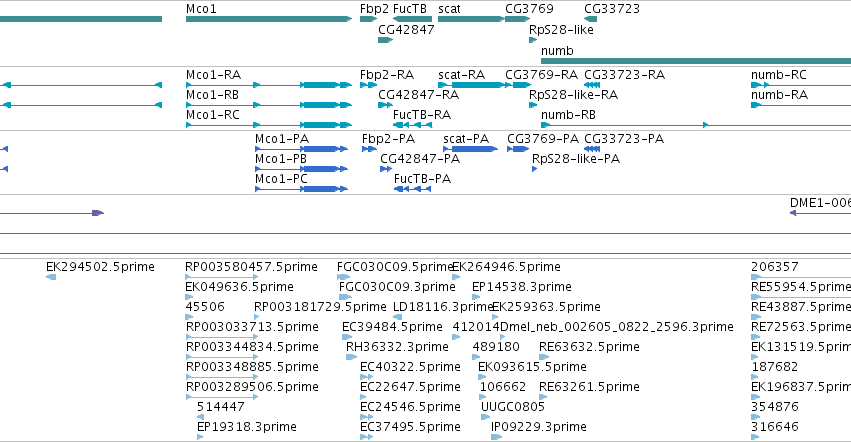Click the RP003033713.5prime EST
This screenshot has width=851, height=442.
(252, 326)
